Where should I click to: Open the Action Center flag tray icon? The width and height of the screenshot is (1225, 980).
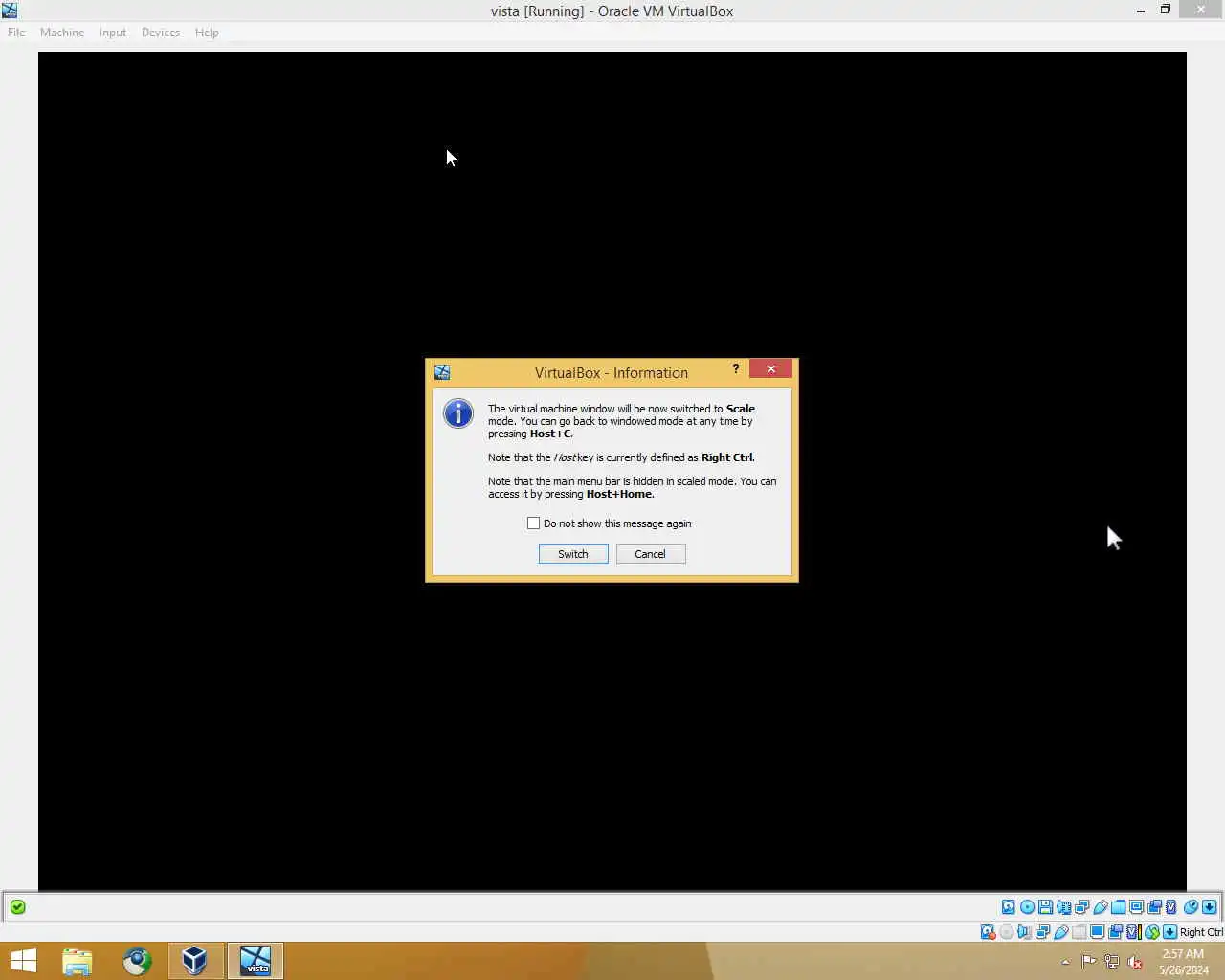(x=1089, y=962)
